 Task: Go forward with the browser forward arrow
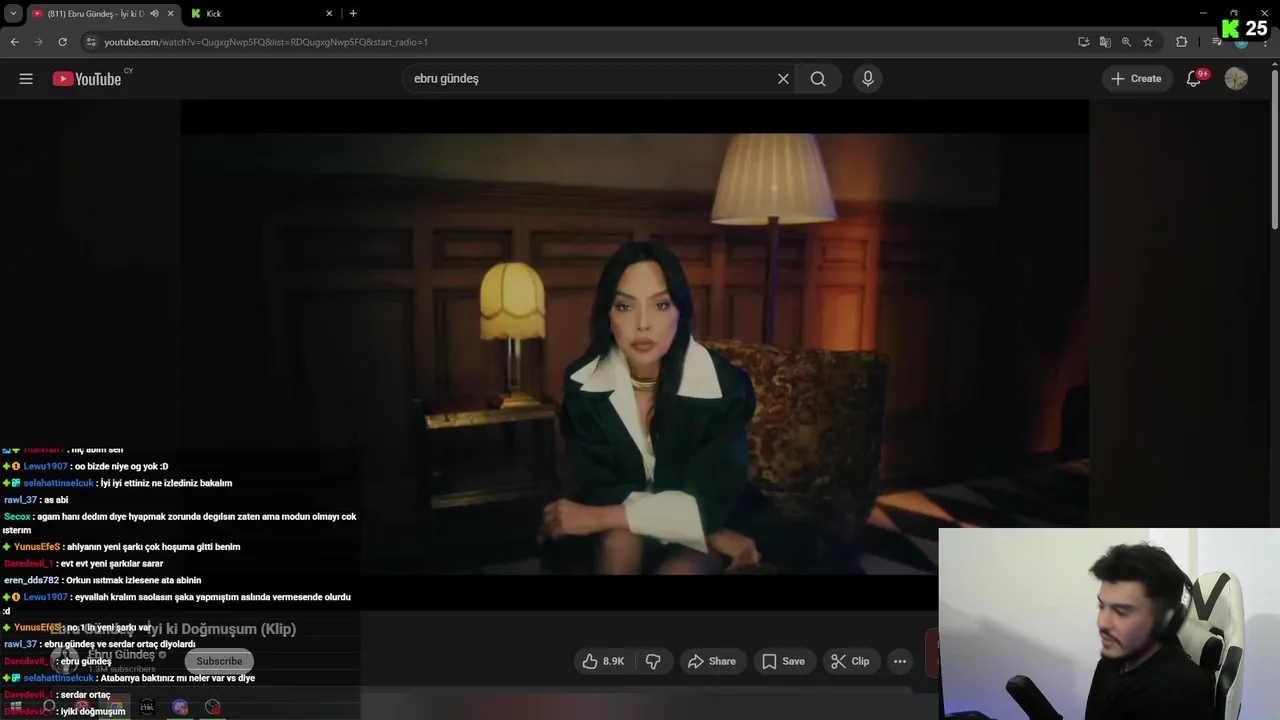[x=38, y=42]
